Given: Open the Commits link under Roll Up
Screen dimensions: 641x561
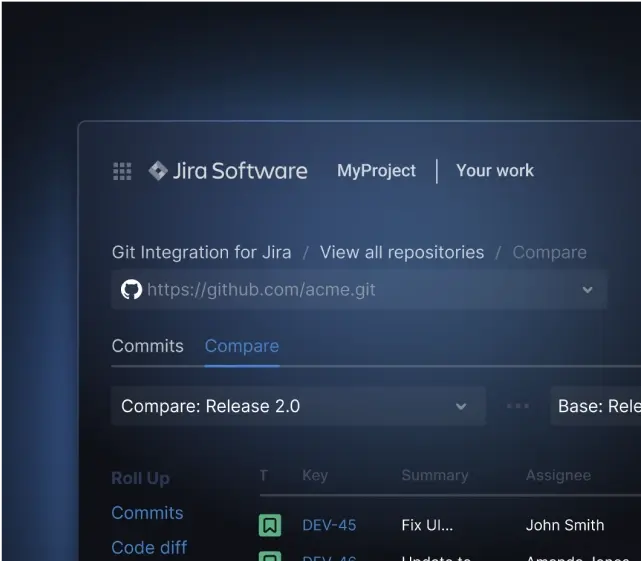Looking at the screenshot, I should click(147, 513).
